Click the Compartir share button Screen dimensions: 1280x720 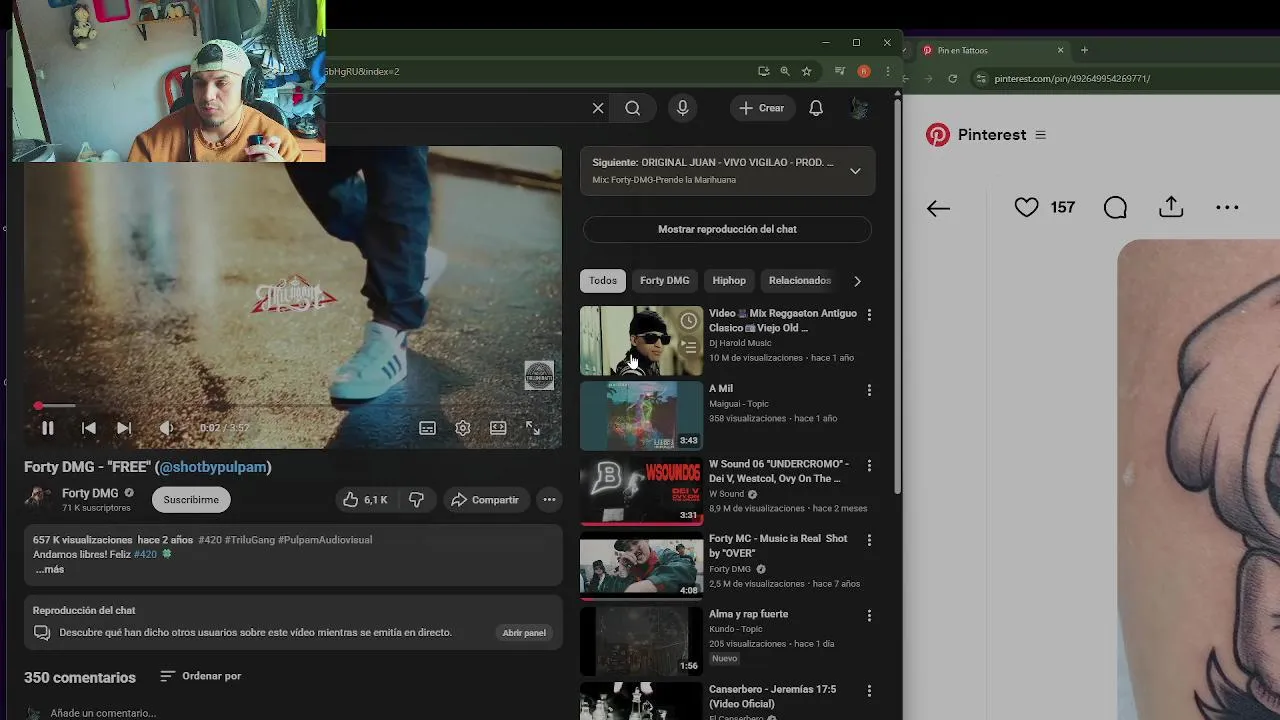(485, 500)
